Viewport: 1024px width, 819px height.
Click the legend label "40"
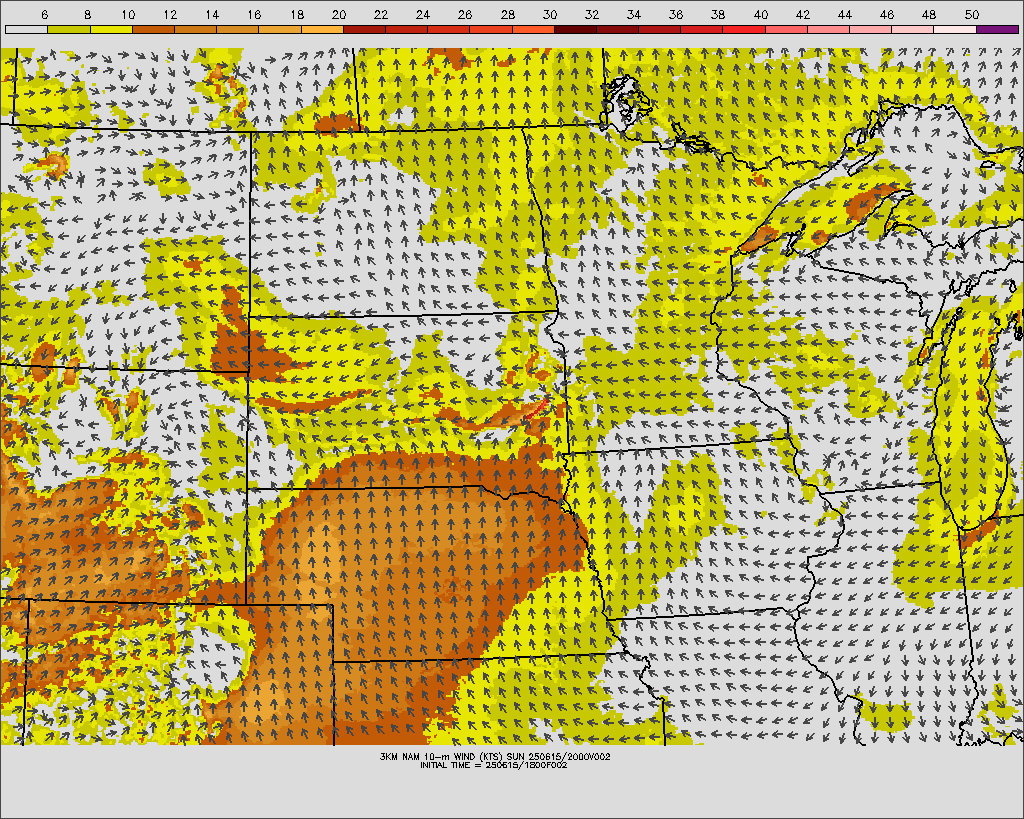(761, 14)
